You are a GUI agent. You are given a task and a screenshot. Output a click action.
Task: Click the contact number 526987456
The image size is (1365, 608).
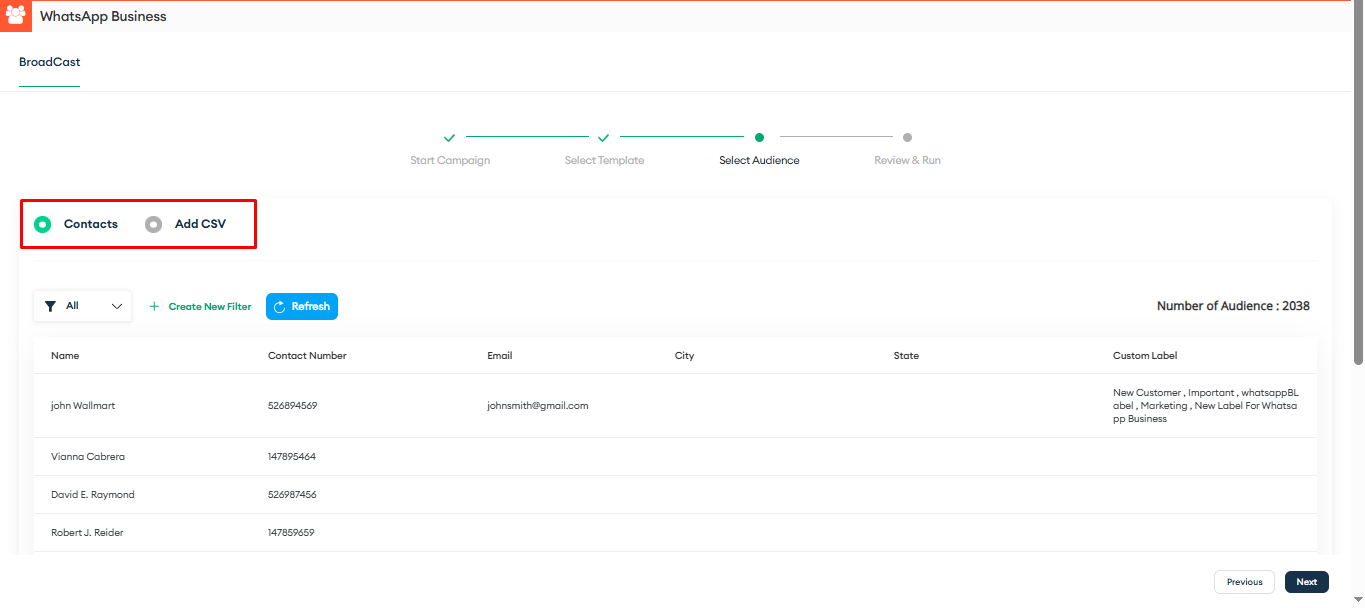[292, 495]
